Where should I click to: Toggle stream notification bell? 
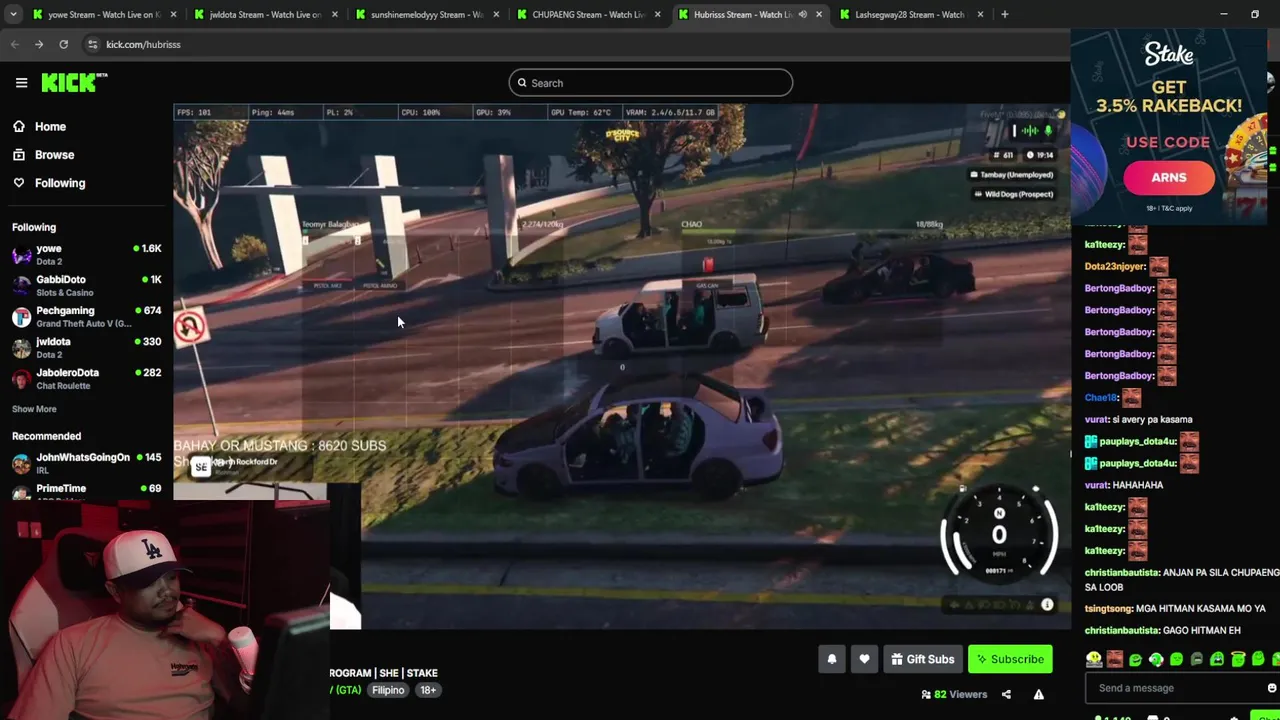point(831,659)
